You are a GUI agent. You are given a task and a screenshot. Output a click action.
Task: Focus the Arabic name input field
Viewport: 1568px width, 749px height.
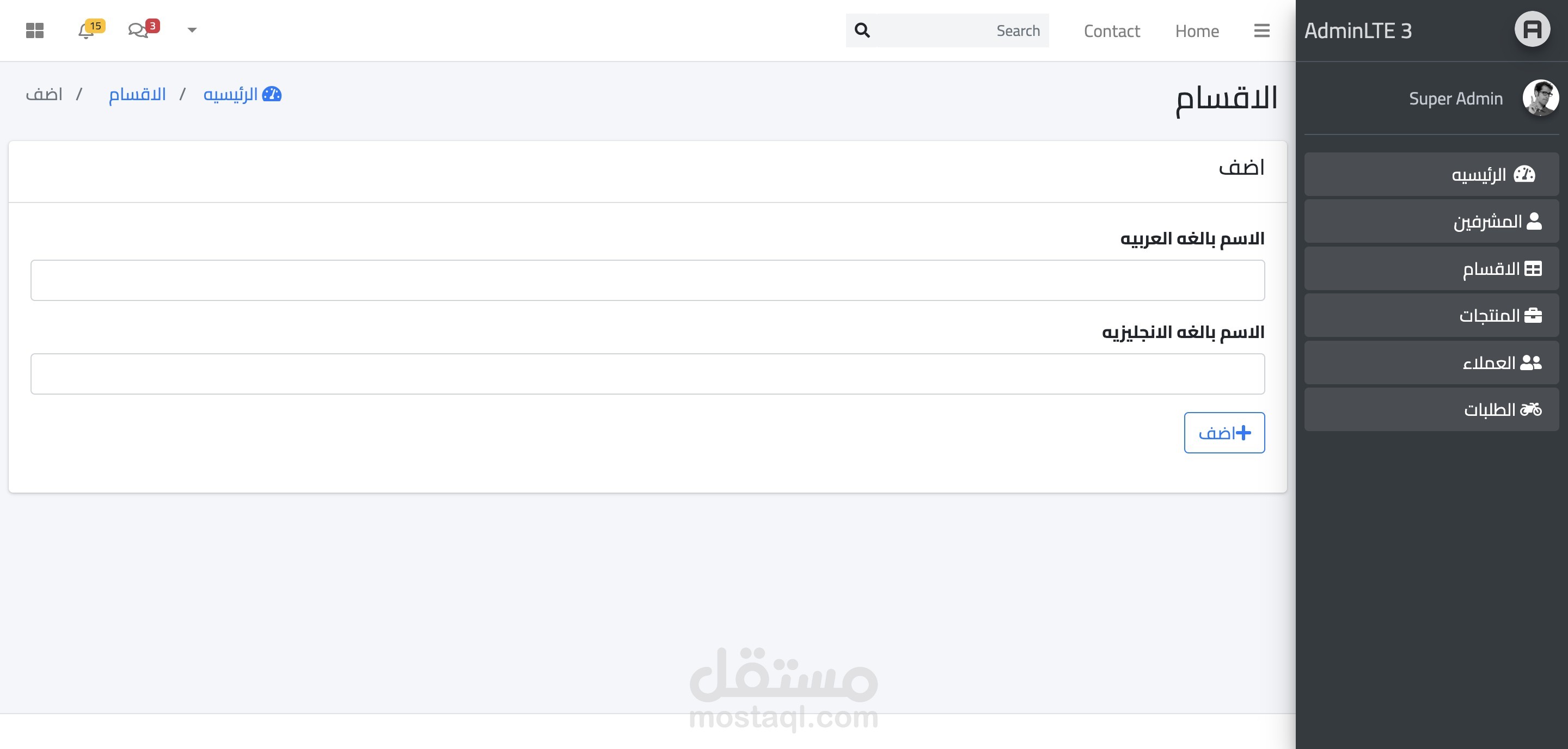tap(647, 280)
